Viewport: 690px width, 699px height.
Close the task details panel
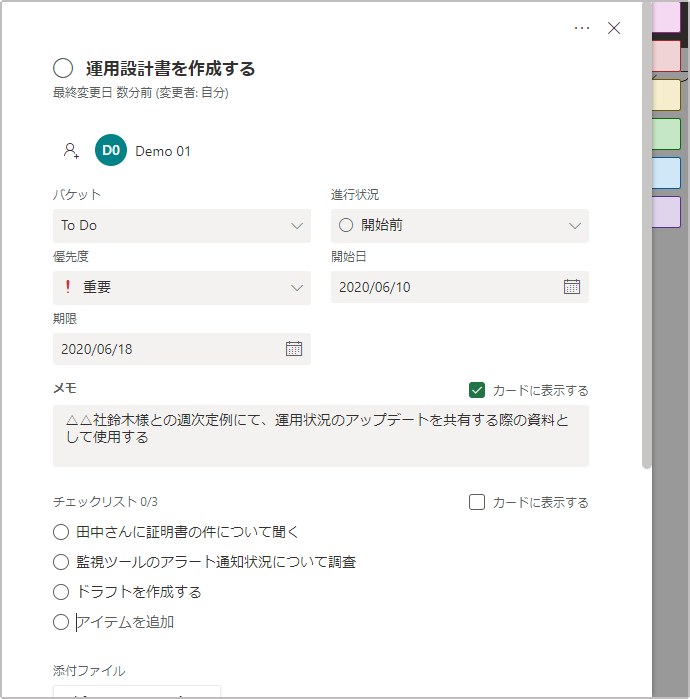point(614,28)
